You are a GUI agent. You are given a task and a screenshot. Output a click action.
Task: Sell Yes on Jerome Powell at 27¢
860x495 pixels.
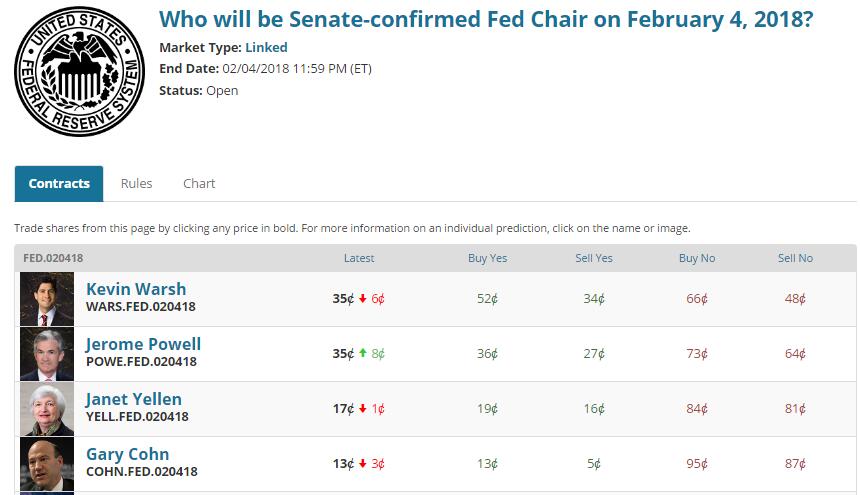(594, 354)
